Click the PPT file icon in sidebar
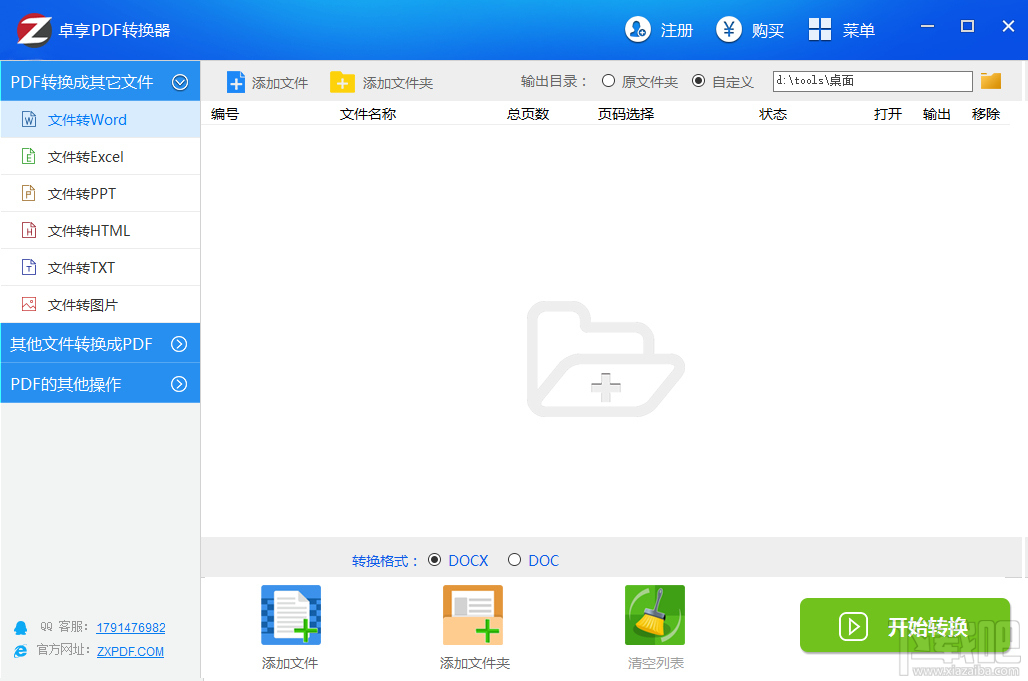 click(28, 193)
